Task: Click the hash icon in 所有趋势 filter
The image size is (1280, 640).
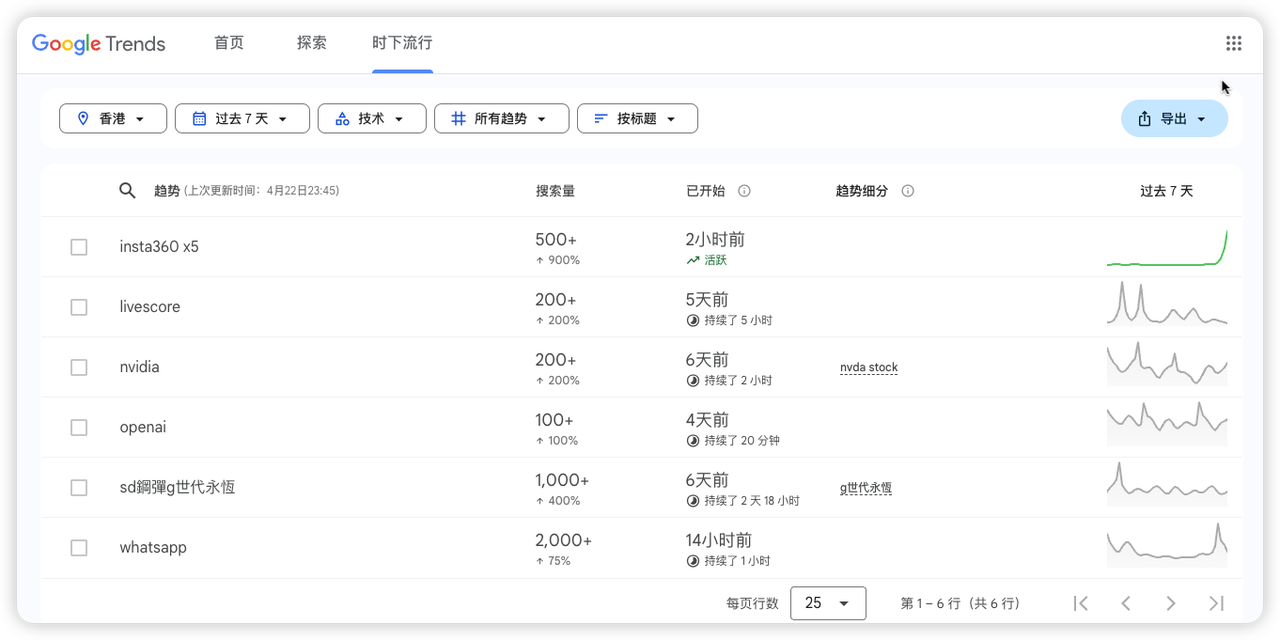Action: pos(458,118)
